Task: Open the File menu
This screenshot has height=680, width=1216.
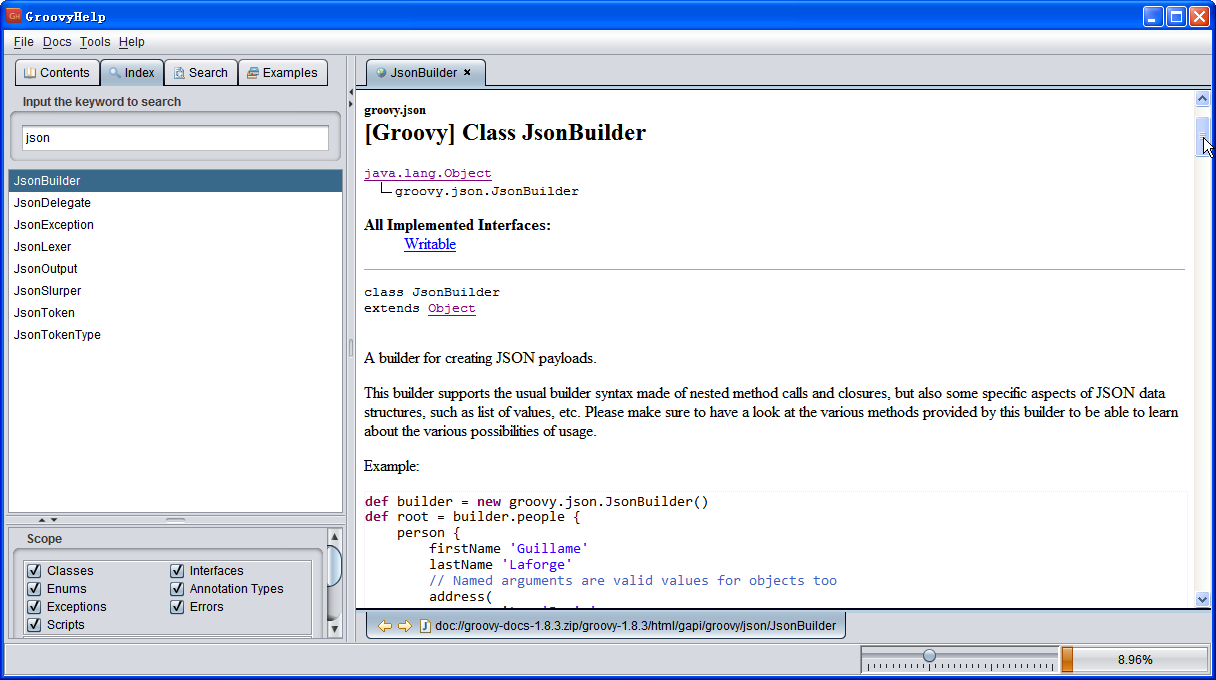Action: (24, 42)
